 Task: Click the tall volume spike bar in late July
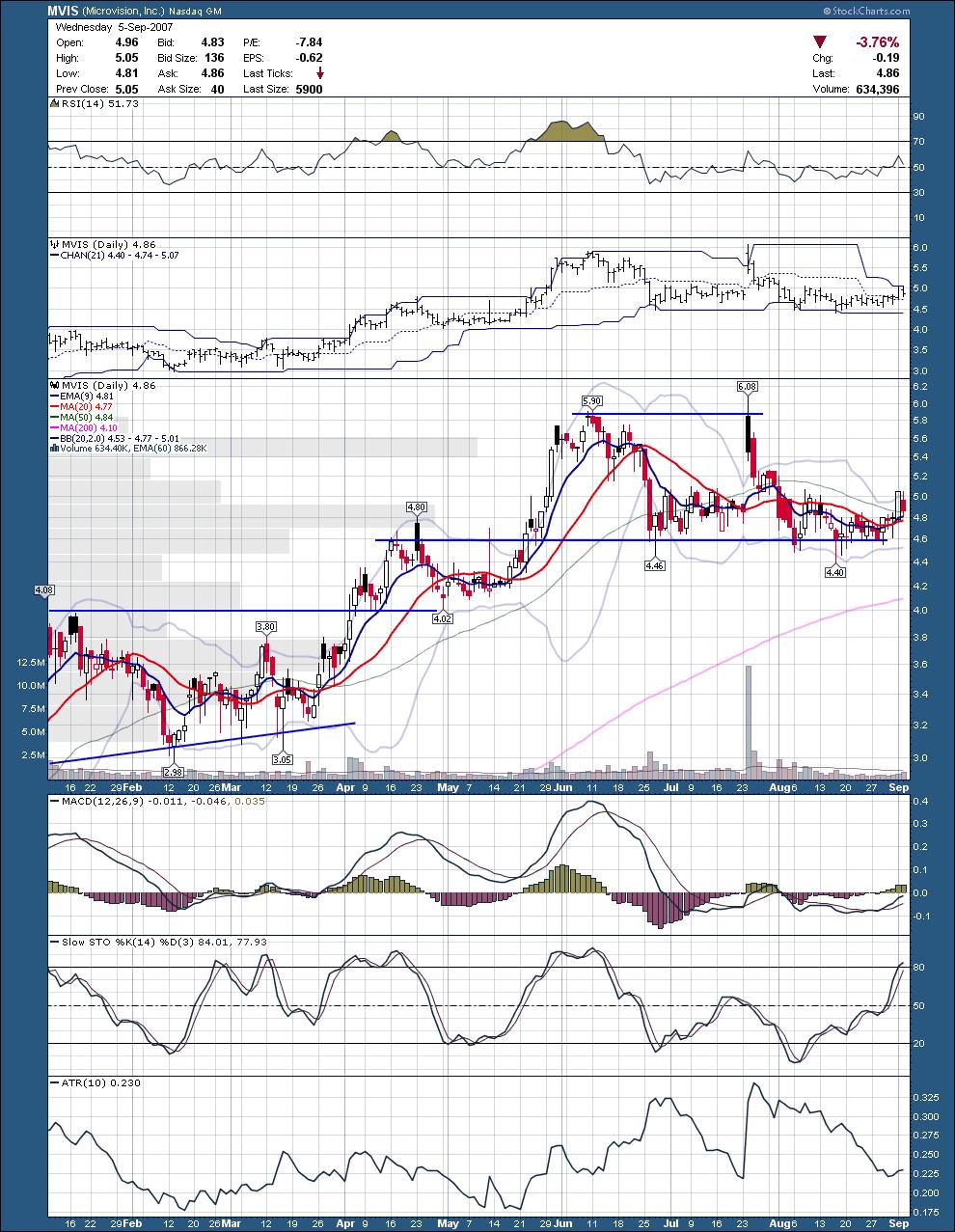[x=747, y=722]
